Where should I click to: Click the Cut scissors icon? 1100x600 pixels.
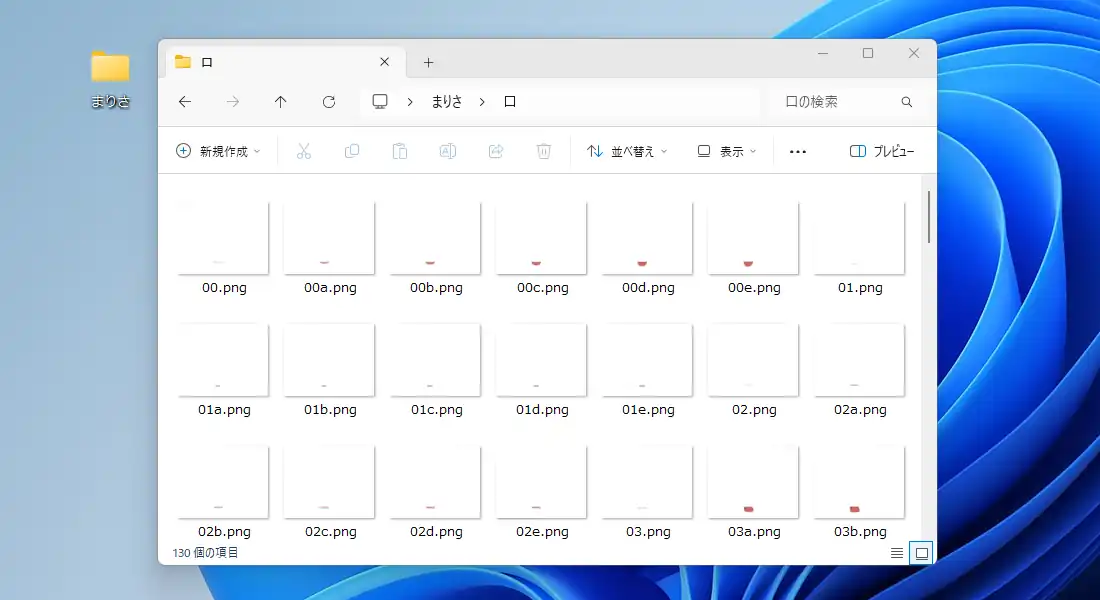point(304,151)
